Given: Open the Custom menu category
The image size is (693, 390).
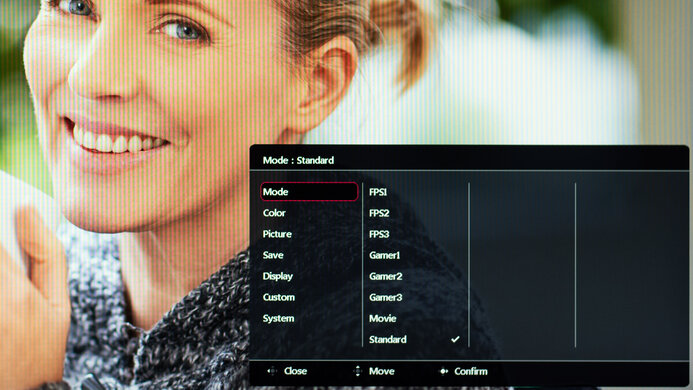Looking at the screenshot, I should pyautogui.click(x=278, y=297).
